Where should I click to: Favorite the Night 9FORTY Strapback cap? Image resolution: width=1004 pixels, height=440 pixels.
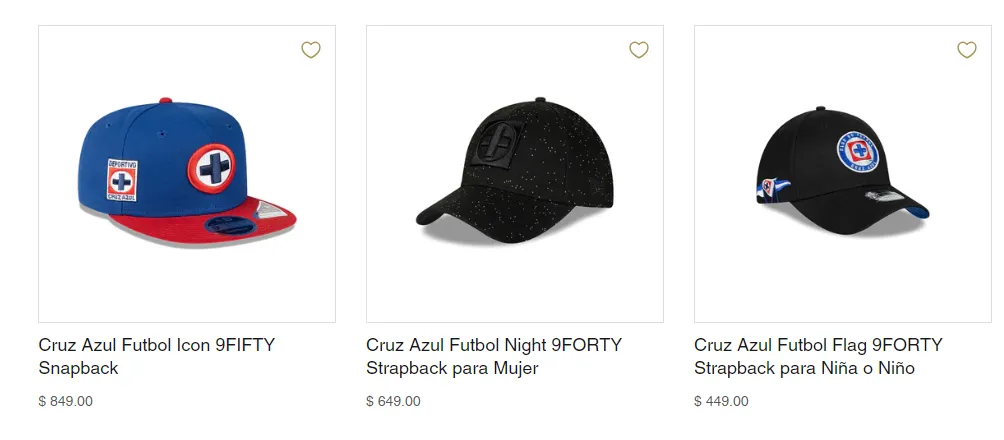pyautogui.click(x=639, y=50)
